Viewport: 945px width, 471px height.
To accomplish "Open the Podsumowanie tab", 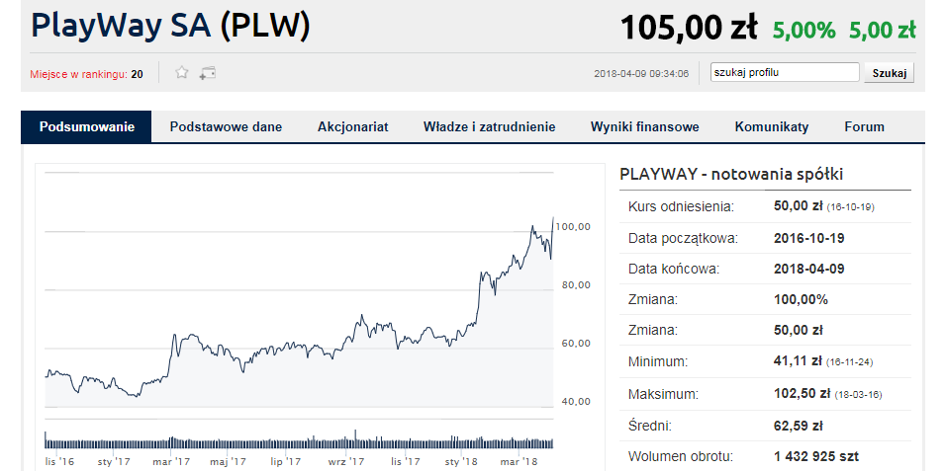I will 87,127.
